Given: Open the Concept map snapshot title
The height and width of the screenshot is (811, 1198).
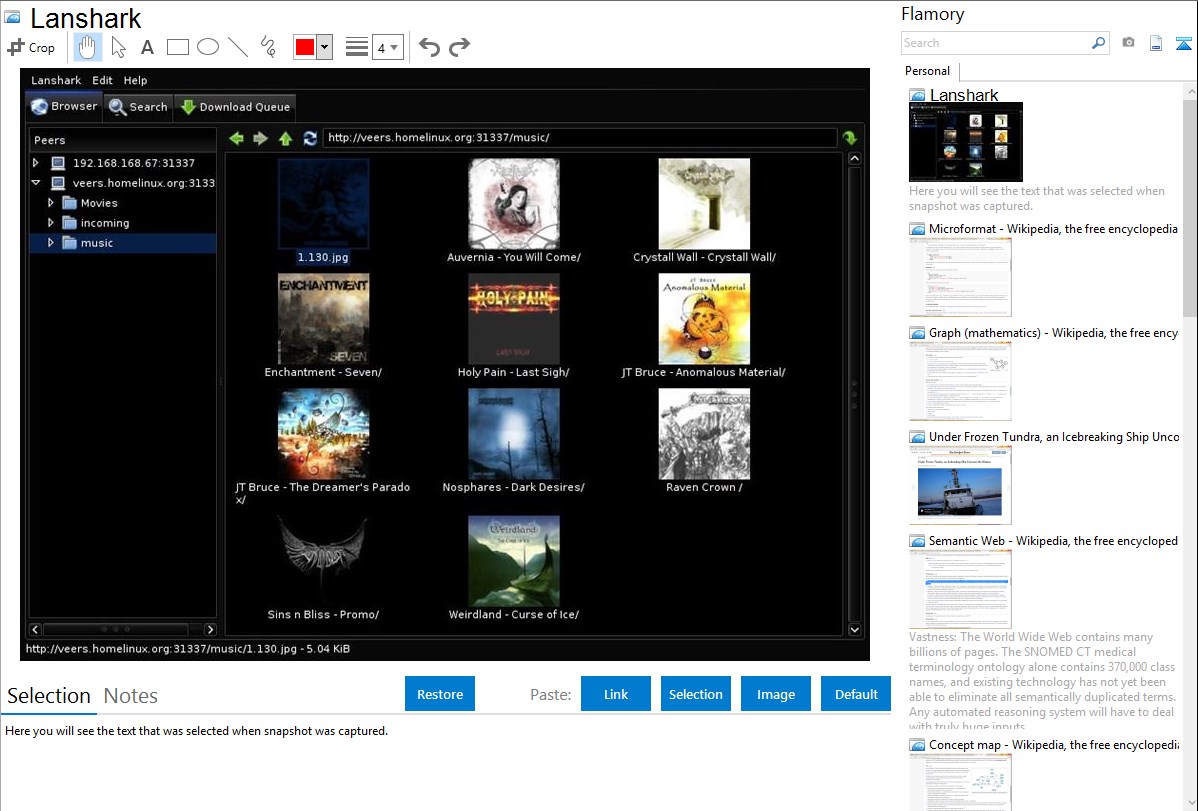Looking at the screenshot, I should click(1053, 744).
